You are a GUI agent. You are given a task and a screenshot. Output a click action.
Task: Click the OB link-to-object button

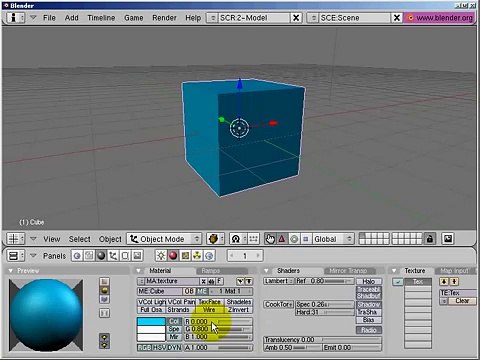[x=189, y=291]
